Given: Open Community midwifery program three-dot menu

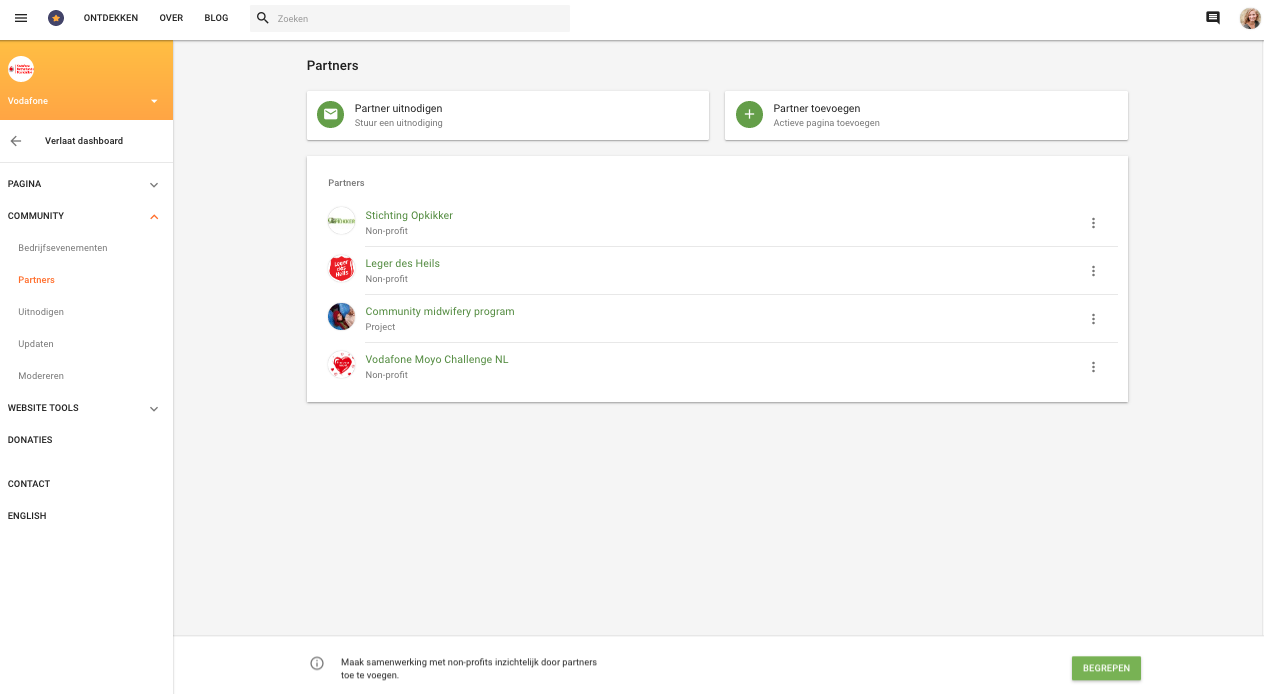Looking at the screenshot, I should point(1093,319).
